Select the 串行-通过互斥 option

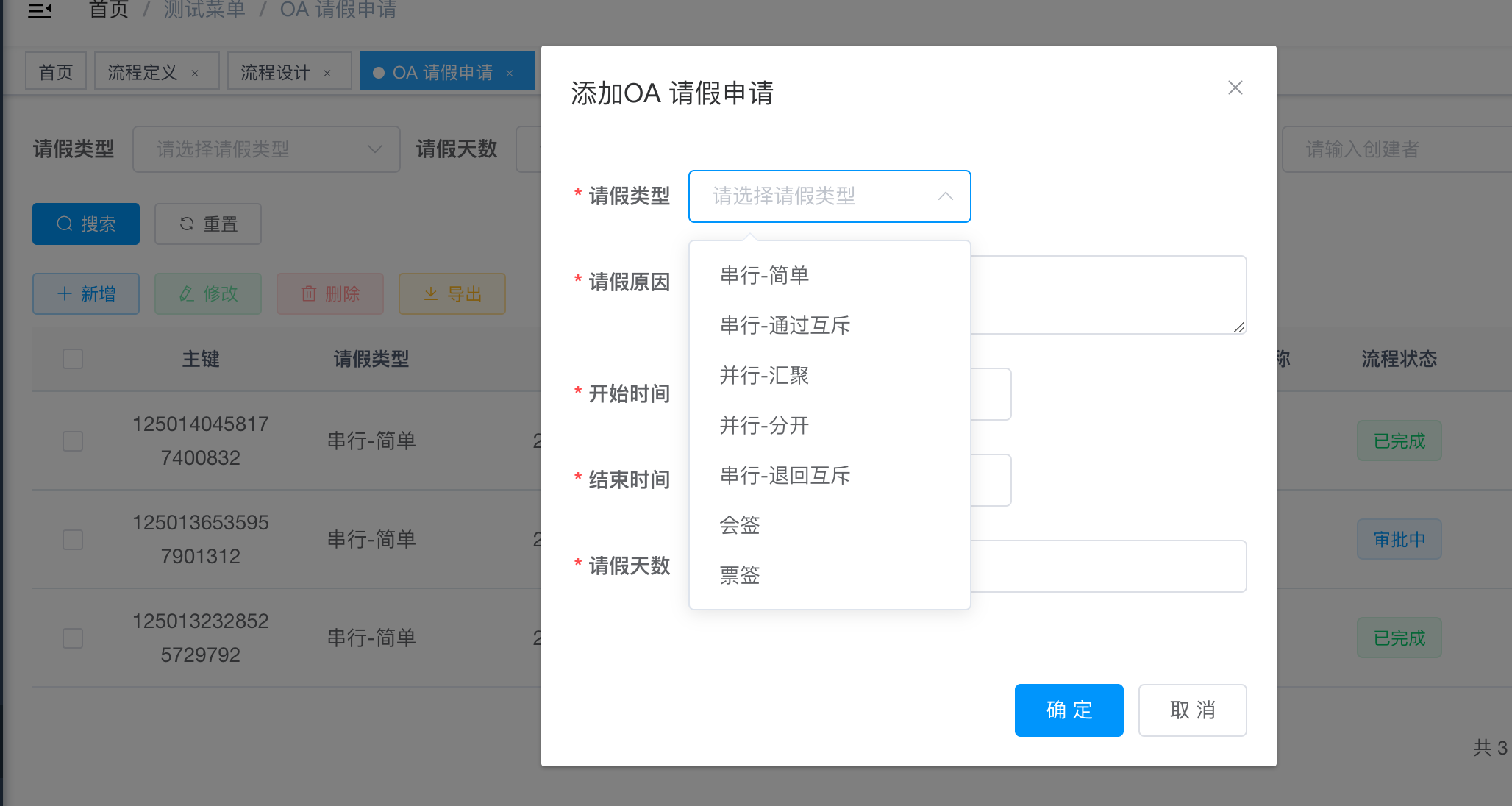point(785,325)
